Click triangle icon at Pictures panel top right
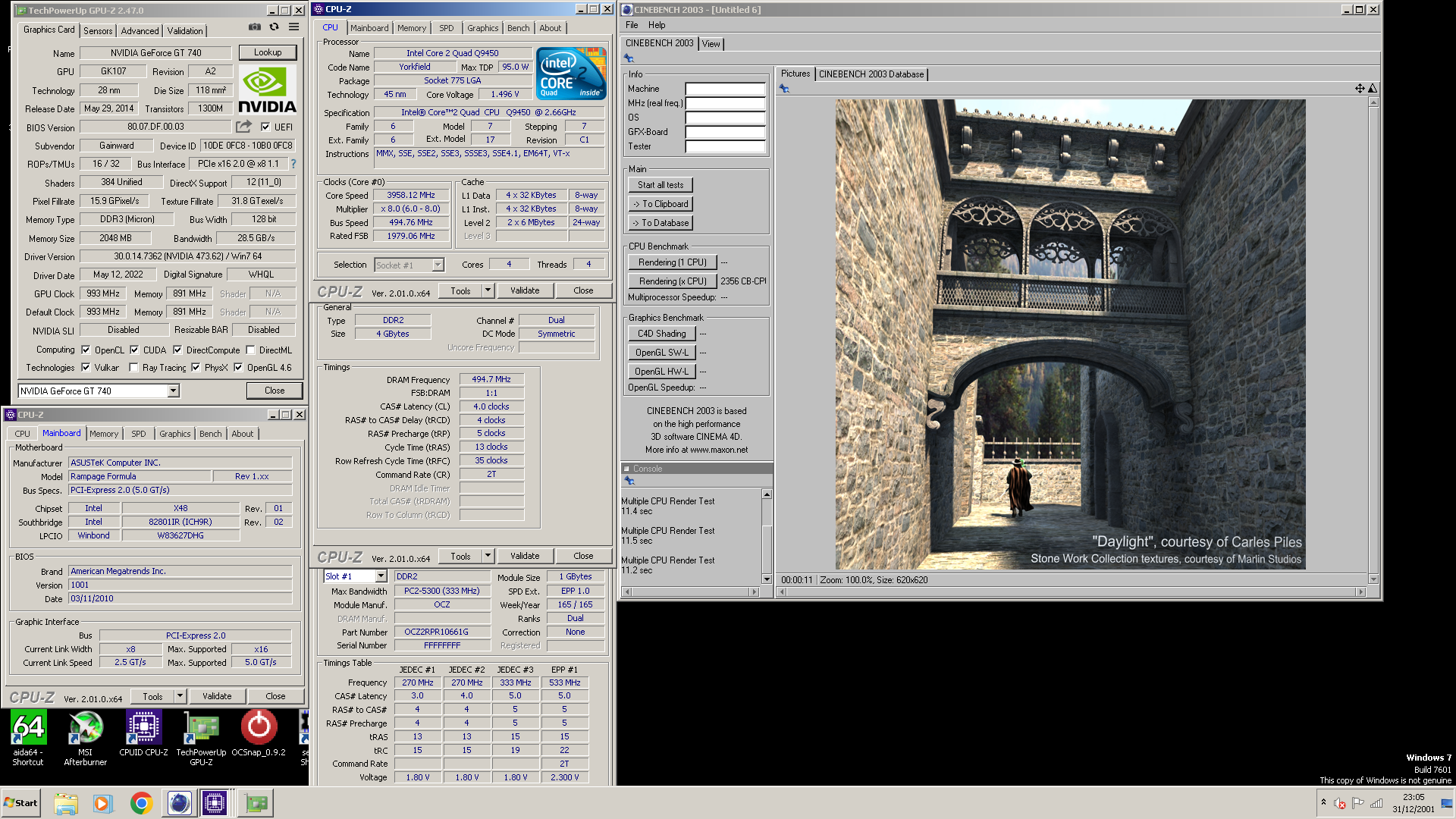This screenshot has width=1456, height=819. 1373,89
